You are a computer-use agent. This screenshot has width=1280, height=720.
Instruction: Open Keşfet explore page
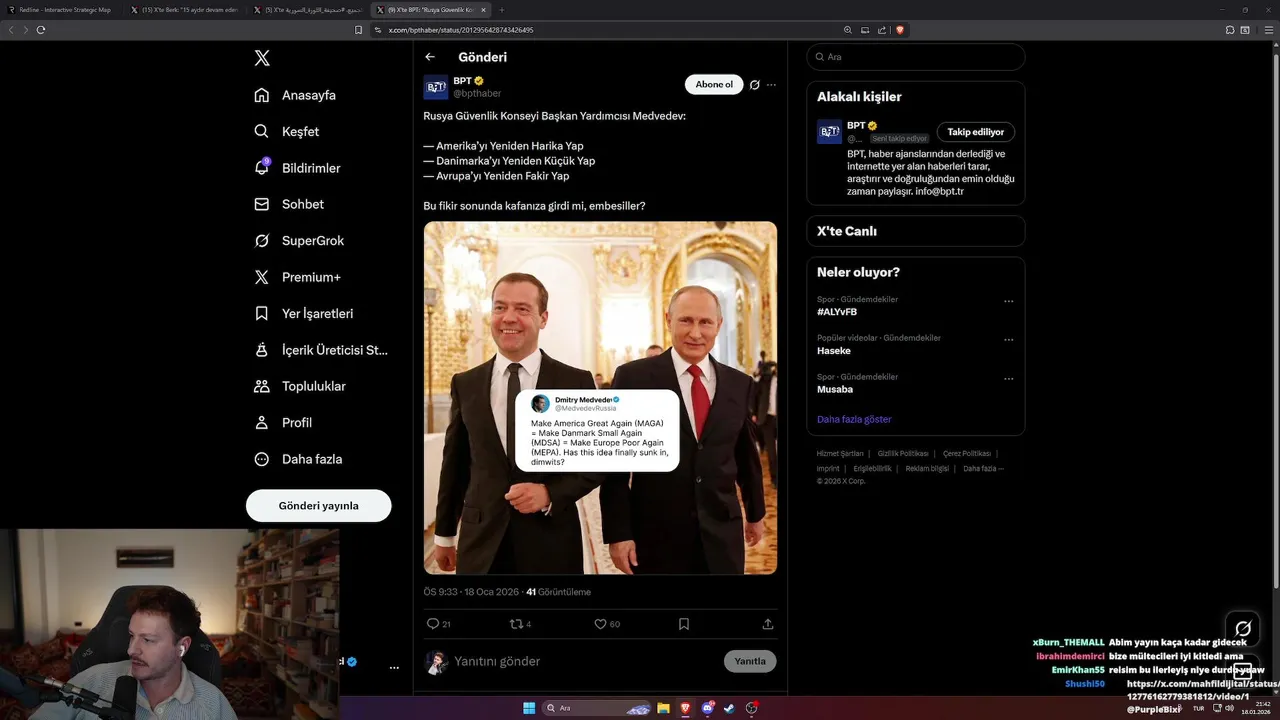287,131
